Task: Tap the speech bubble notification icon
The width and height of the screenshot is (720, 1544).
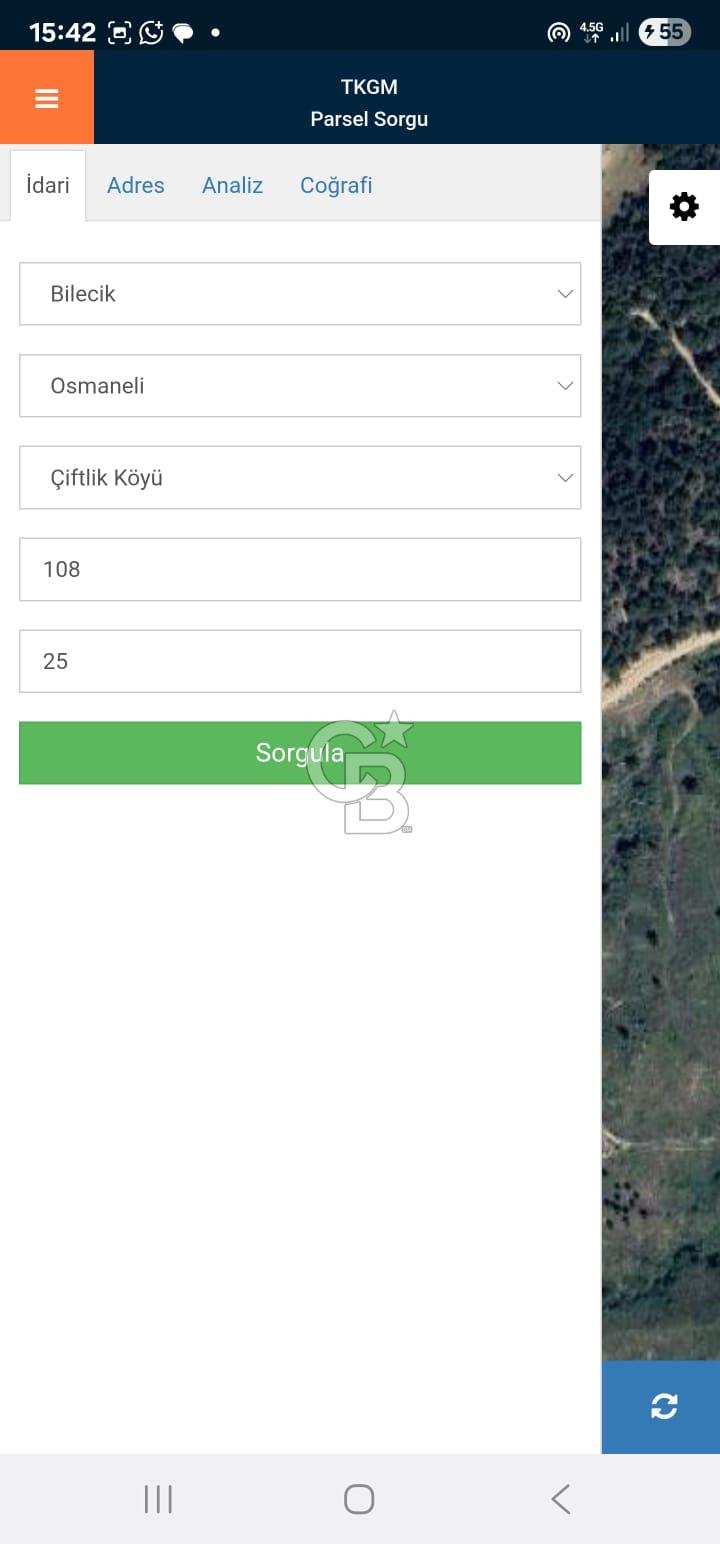Action: coord(181,31)
